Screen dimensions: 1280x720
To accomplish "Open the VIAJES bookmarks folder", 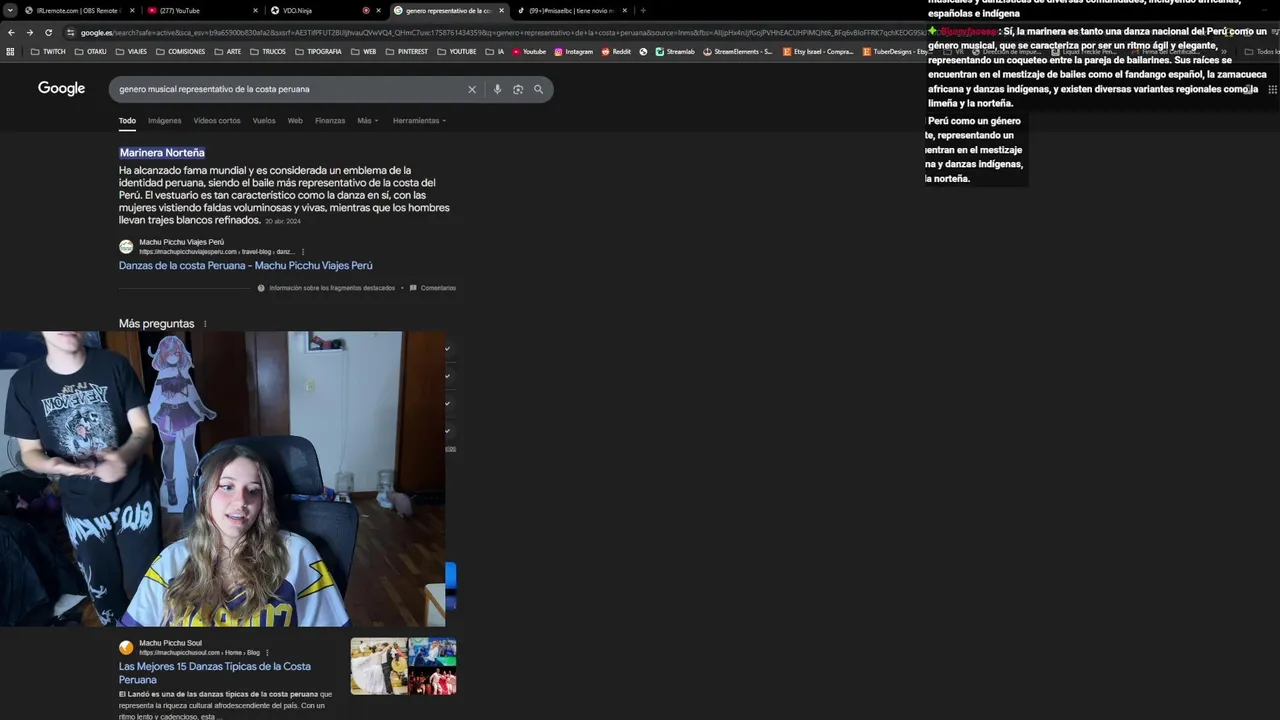I will click(131, 51).
